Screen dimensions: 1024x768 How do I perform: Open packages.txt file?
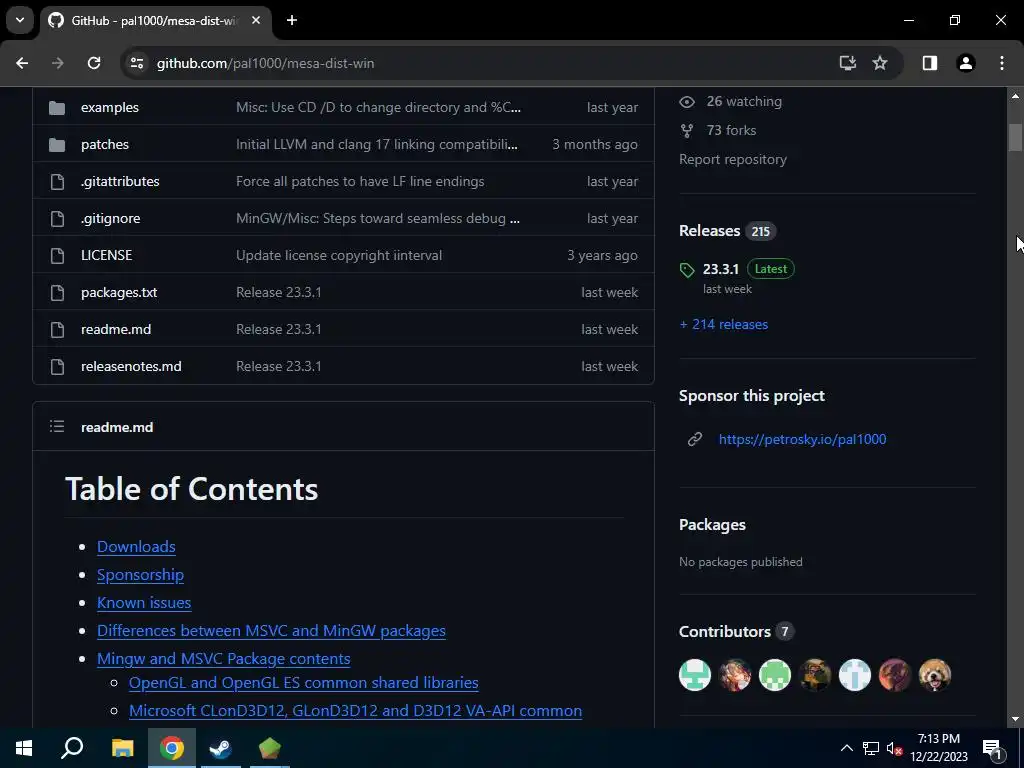pos(119,293)
